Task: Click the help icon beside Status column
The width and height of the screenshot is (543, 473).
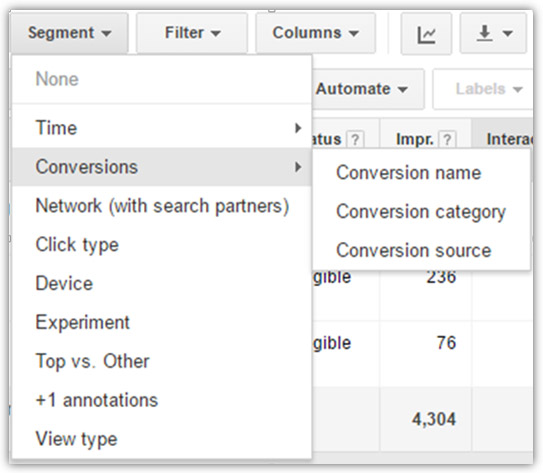Action: (x=355, y=140)
